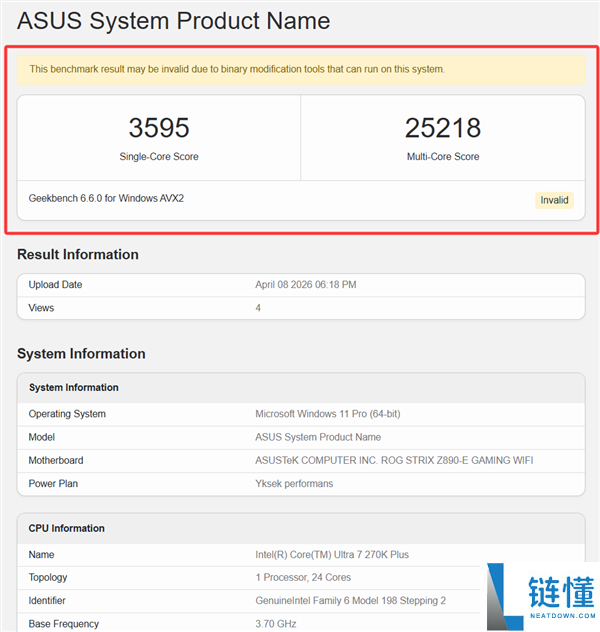Click the 'Operating System' row label
This screenshot has width=600, height=632.
[67, 414]
